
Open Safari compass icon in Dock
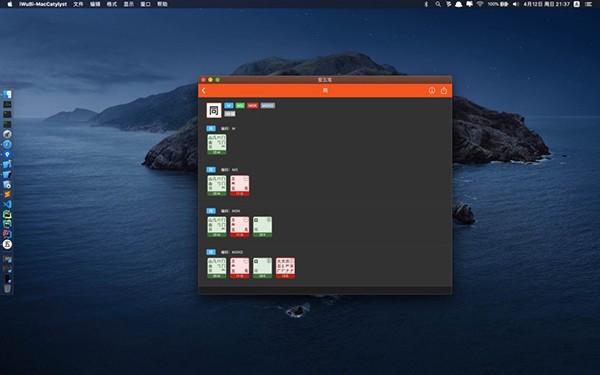[7, 144]
